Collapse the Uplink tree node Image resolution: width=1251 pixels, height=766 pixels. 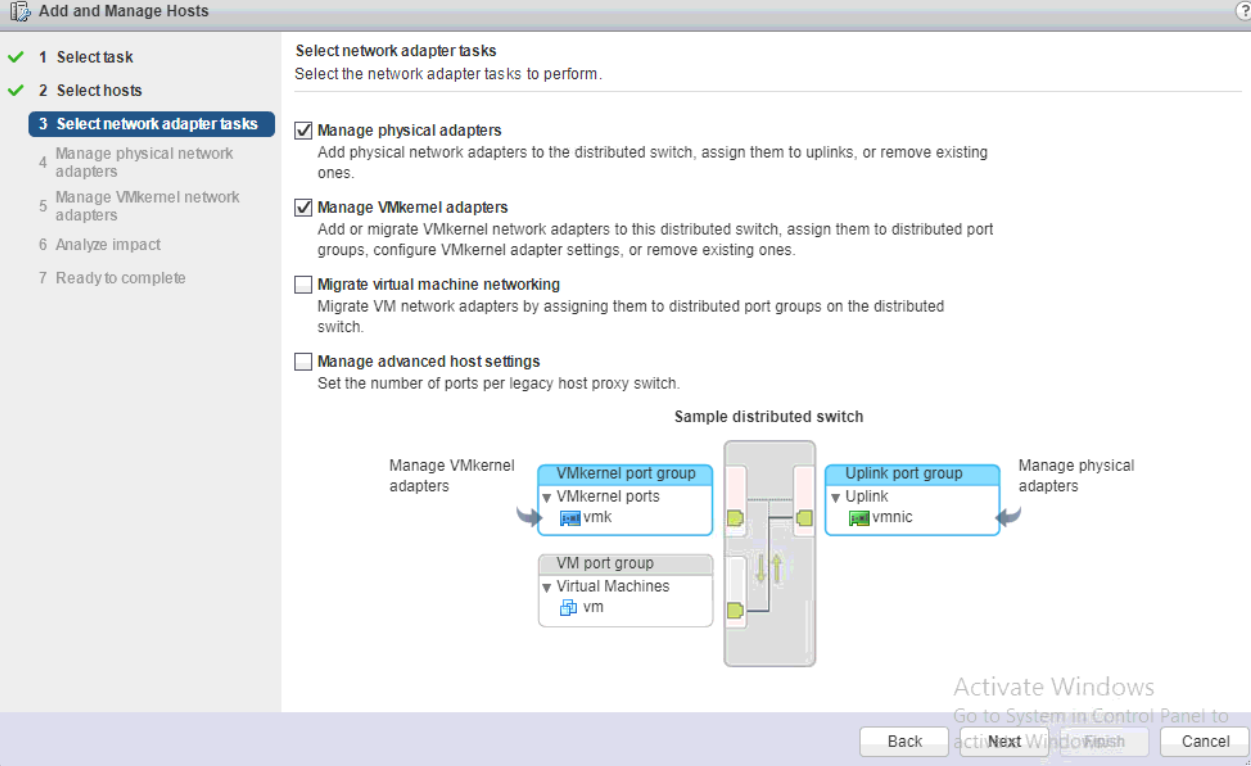pyautogui.click(x=835, y=497)
